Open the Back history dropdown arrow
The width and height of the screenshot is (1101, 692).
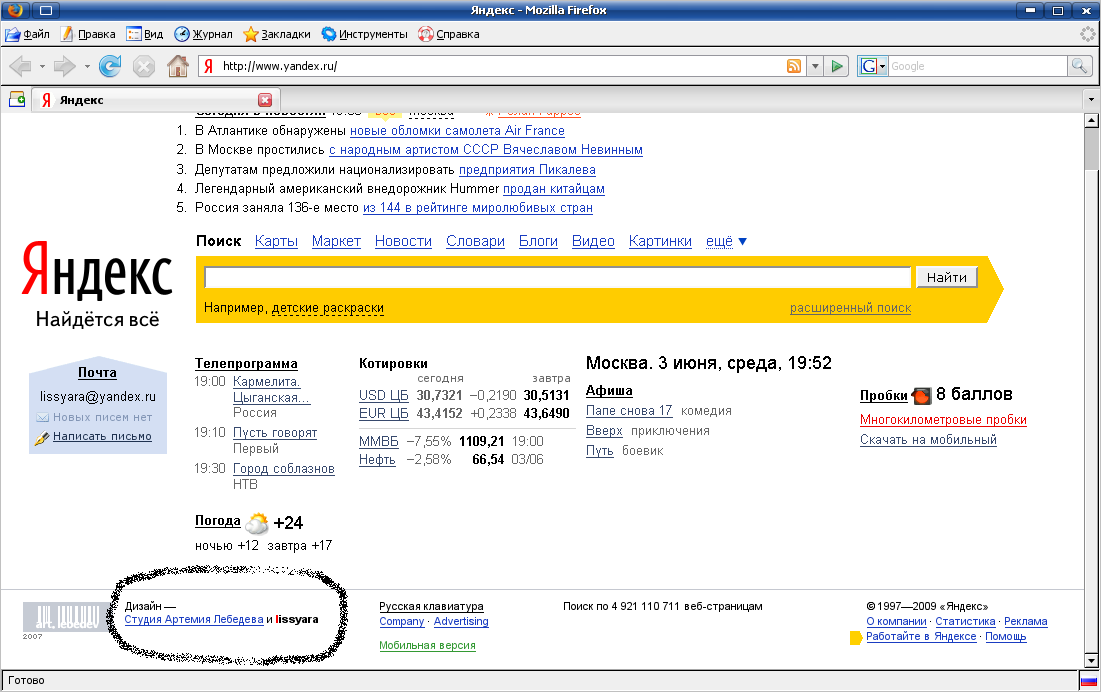coord(42,67)
